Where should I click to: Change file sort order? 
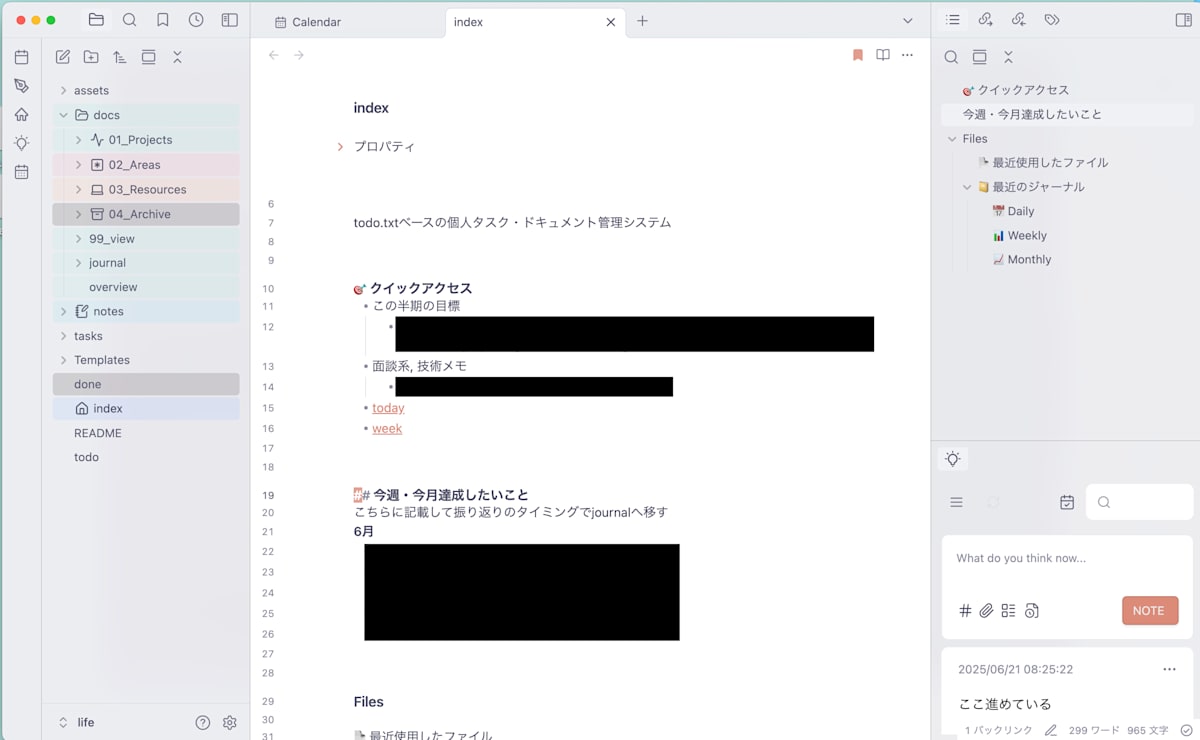point(120,57)
